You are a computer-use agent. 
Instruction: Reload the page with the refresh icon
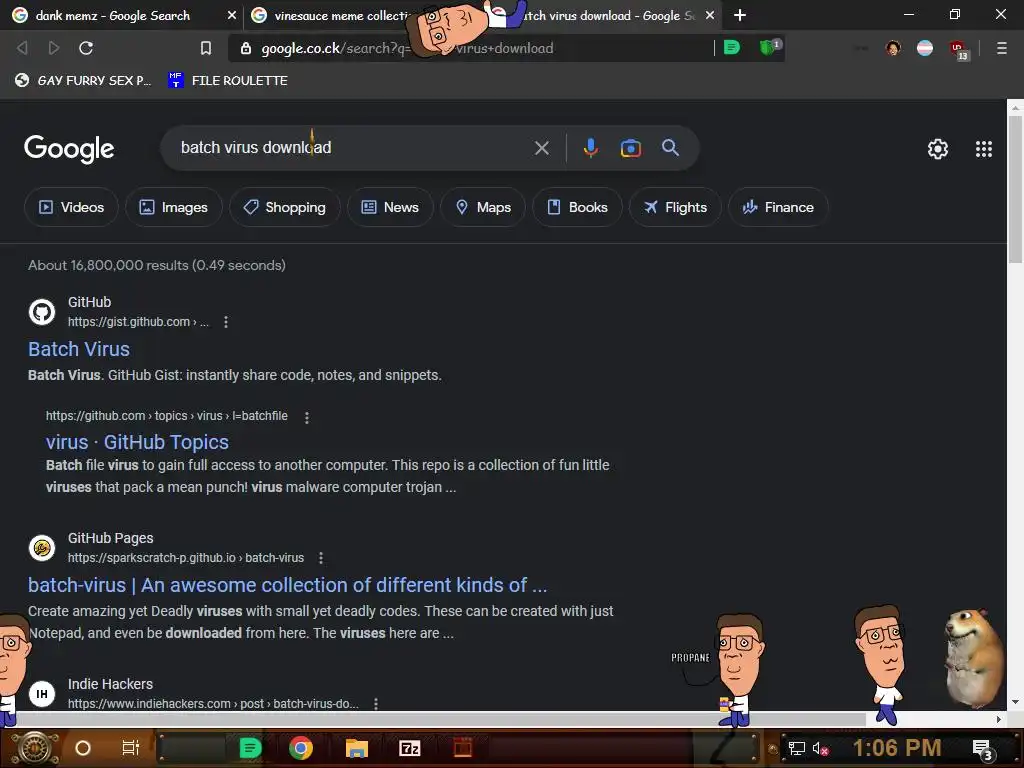click(x=86, y=48)
